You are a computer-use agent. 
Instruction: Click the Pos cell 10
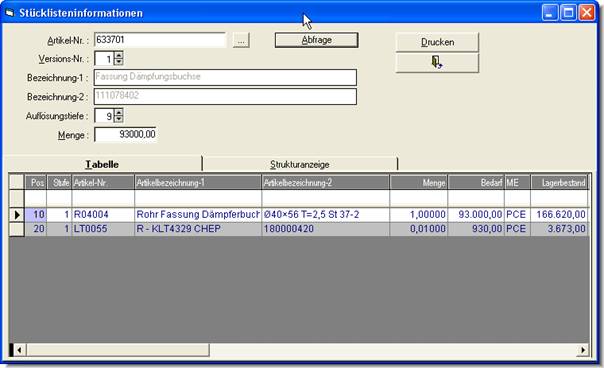click(36, 215)
